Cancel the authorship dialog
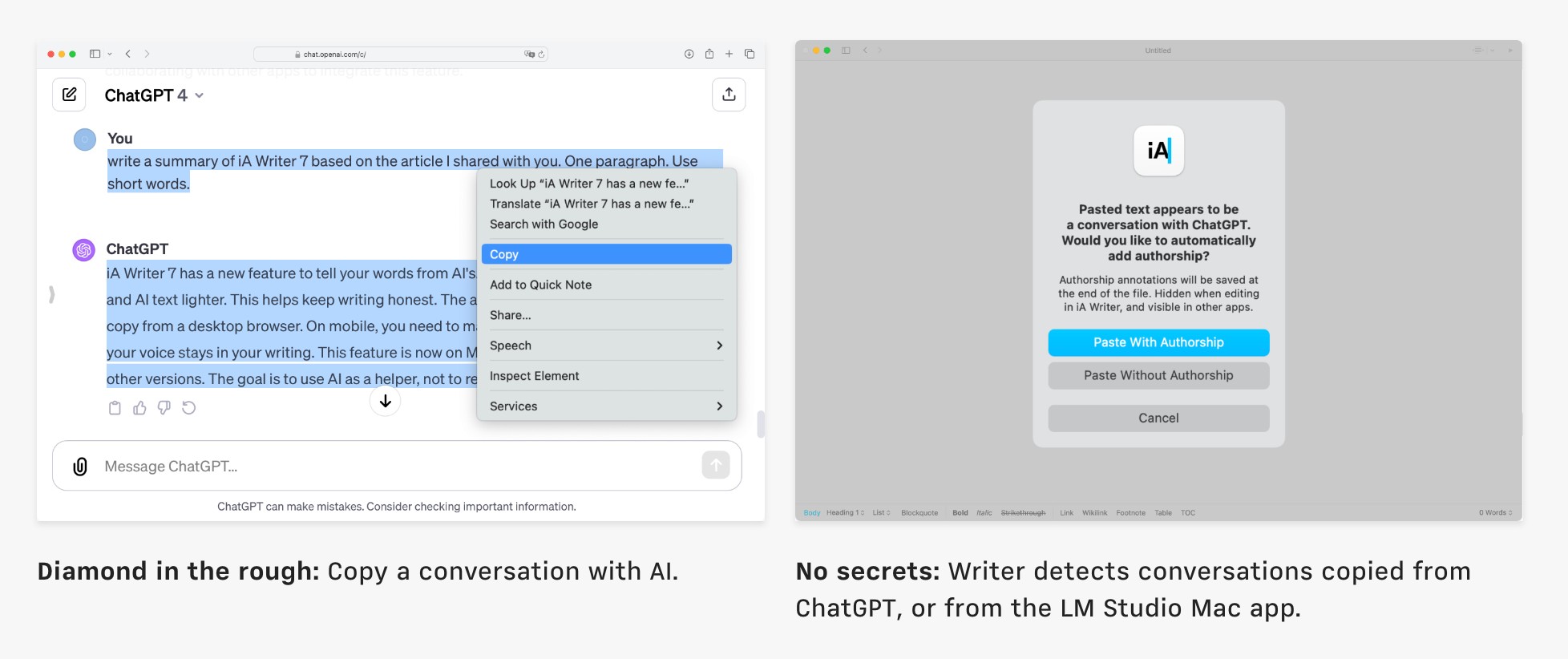This screenshot has height=659, width=1568. 1158,418
